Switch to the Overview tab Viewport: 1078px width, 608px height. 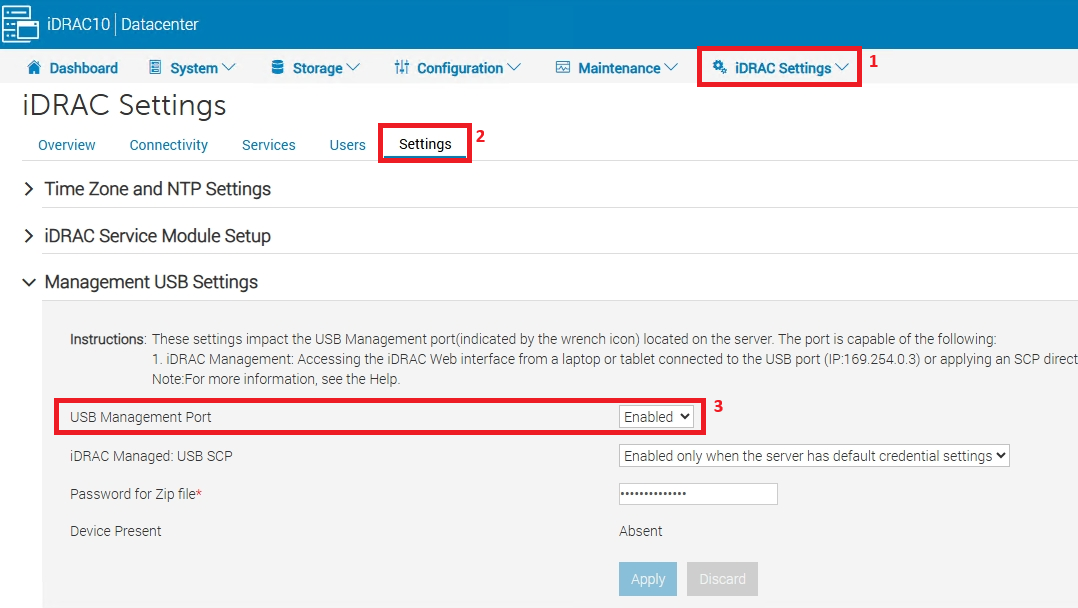point(67,145)
